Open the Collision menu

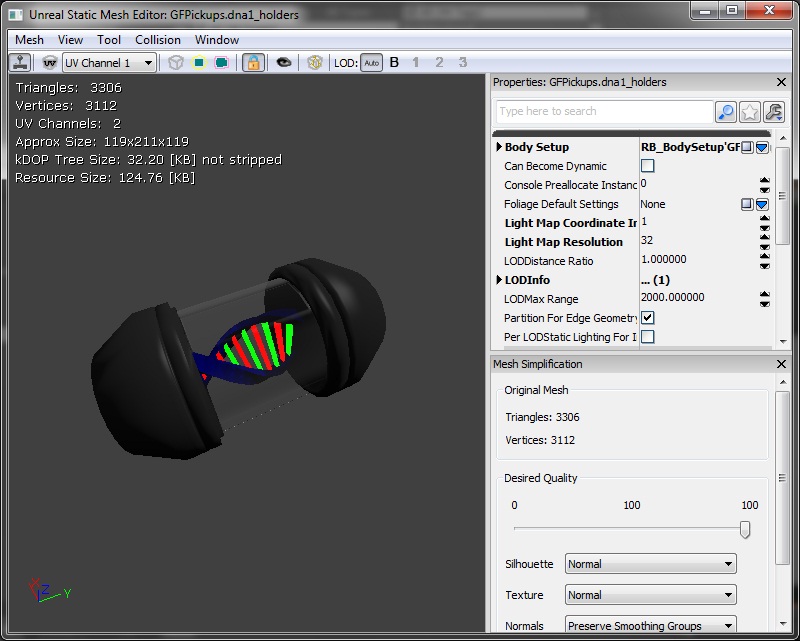[158, 40]
